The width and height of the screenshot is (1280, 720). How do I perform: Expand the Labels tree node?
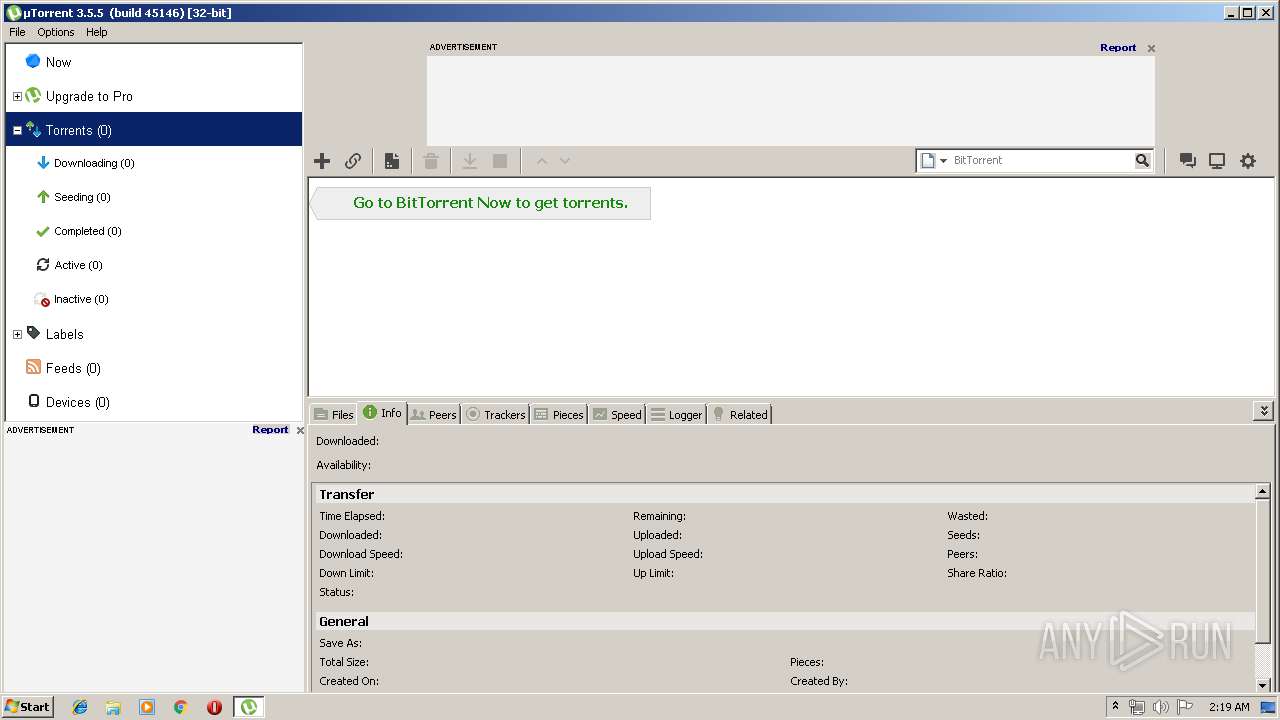click(17, 335)
